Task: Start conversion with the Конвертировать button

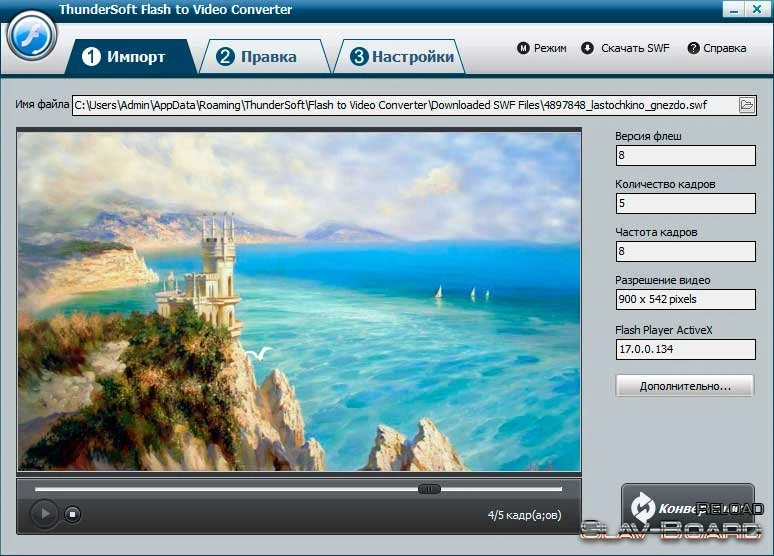Action: coord(688,508)
